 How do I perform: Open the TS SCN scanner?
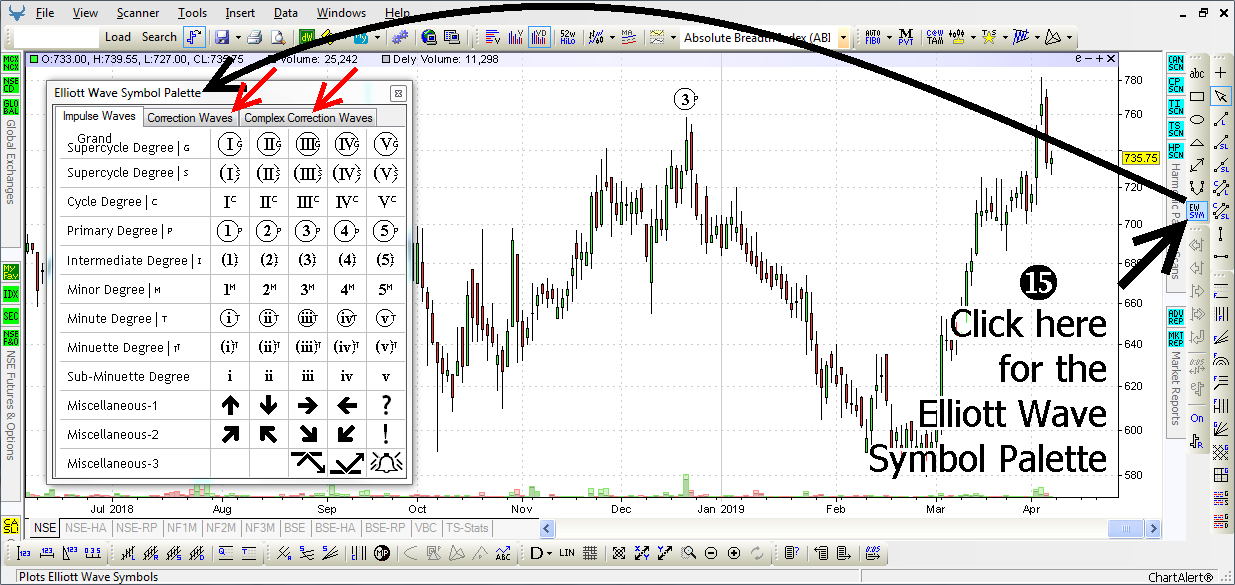coord(1175,128)
